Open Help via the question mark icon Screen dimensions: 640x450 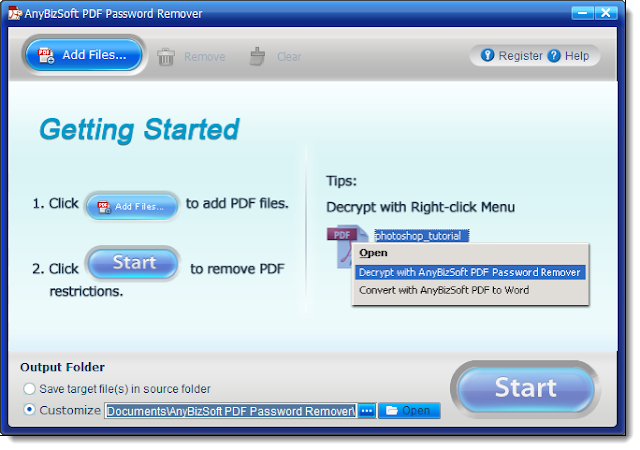[x=554, y=56]
